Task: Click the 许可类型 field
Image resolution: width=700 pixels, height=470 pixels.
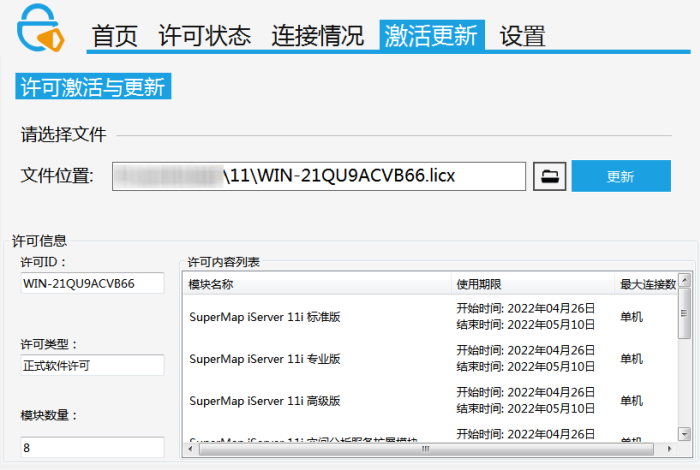Action: click(x=92, y=365)
